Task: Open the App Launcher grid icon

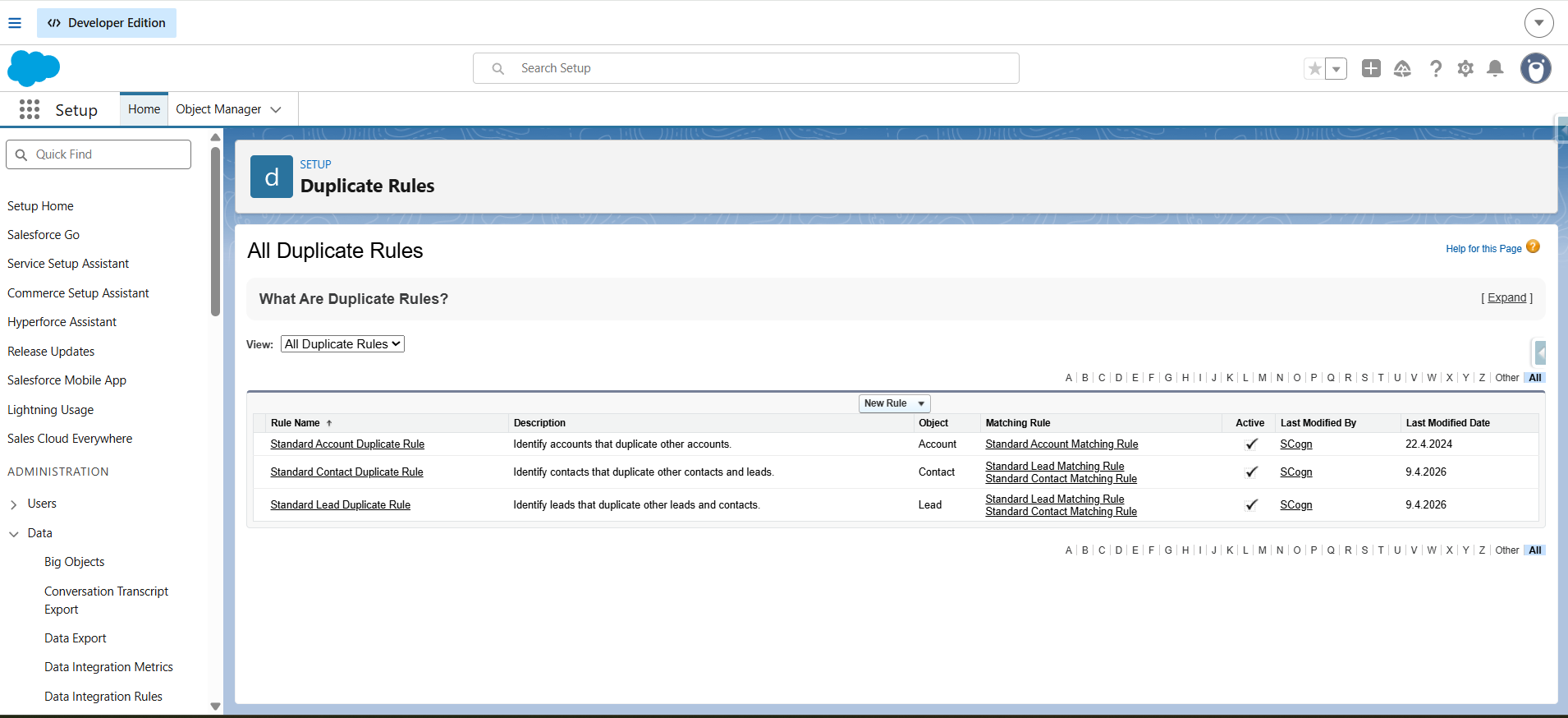Action: coord(30,109)
